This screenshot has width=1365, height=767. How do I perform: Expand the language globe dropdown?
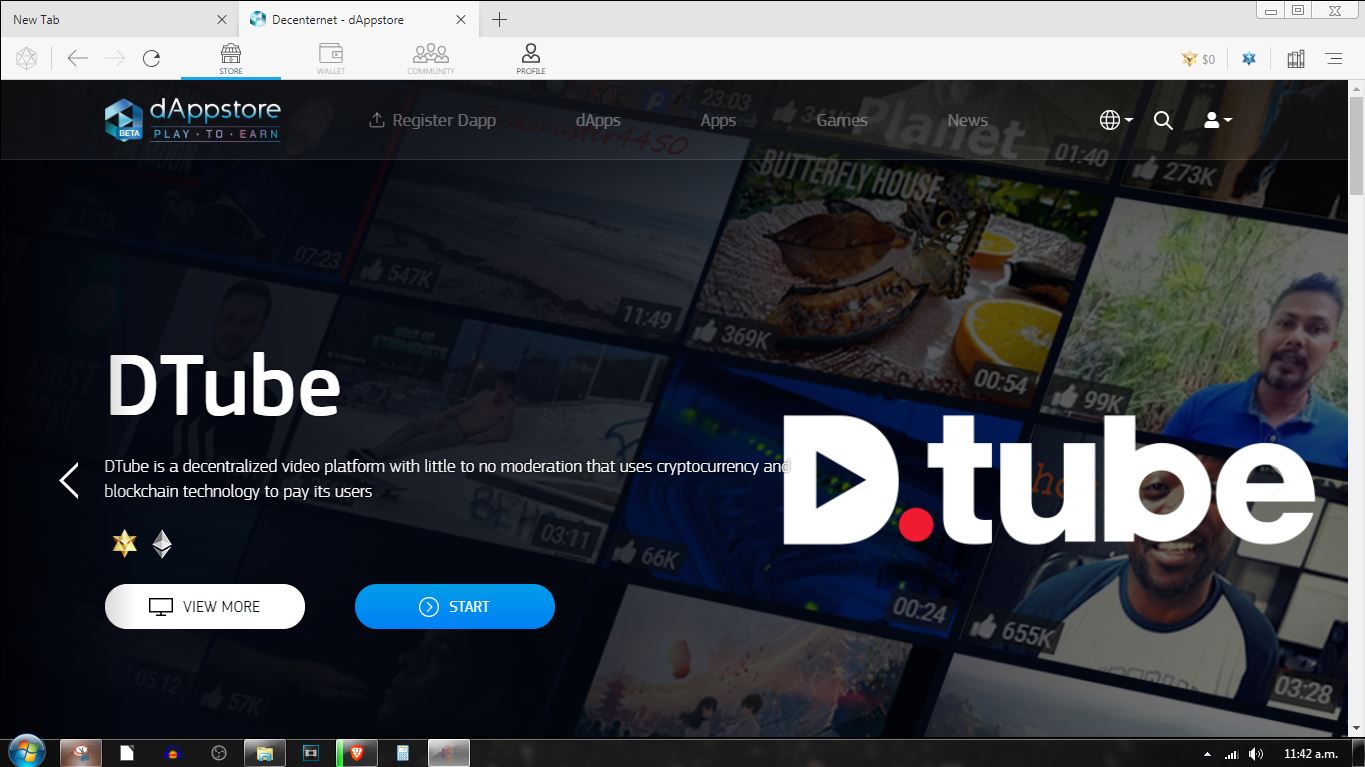tap(1116, 120)
